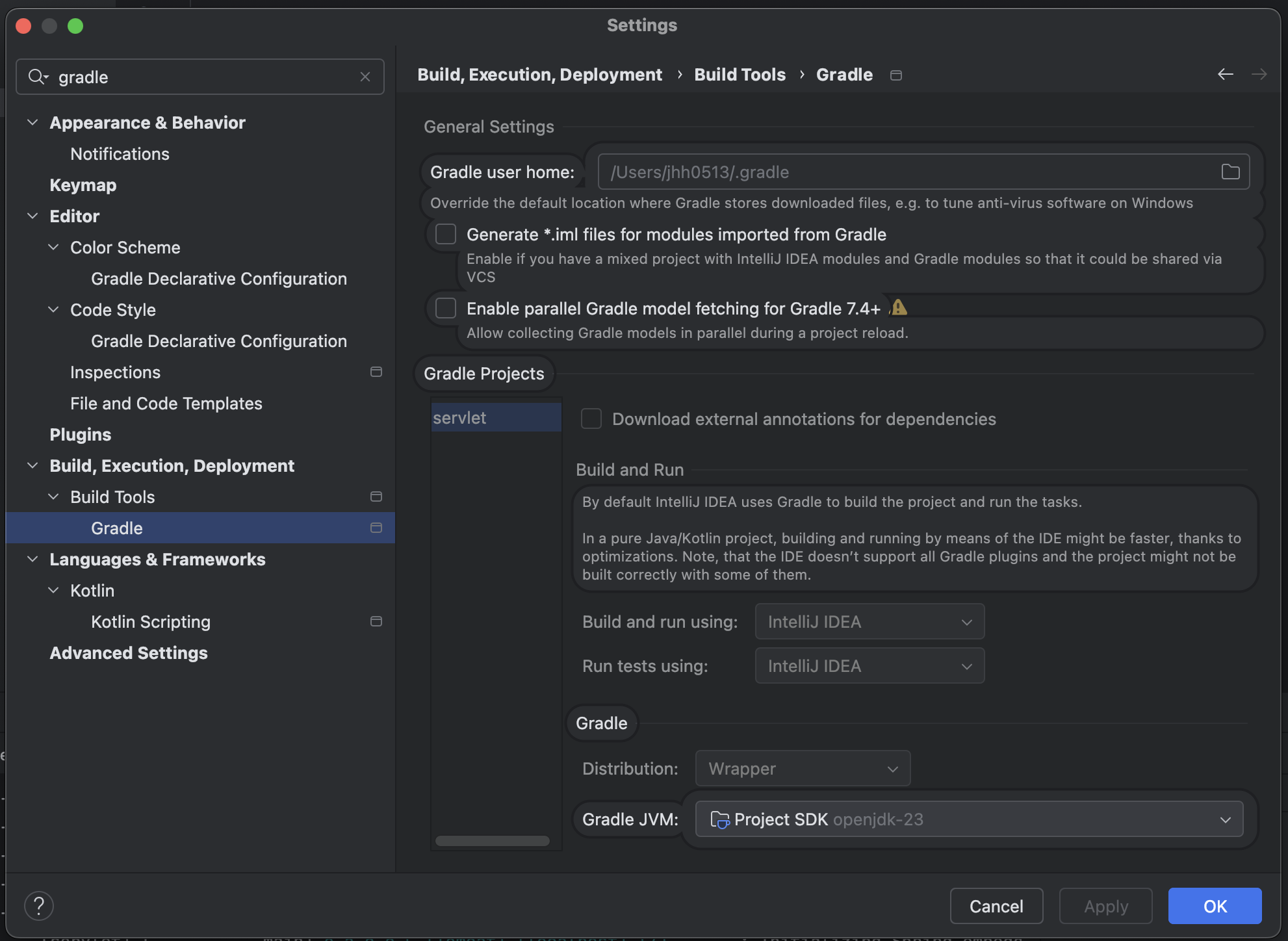
Task: Click the Cancel button
Action: point(996,906)
